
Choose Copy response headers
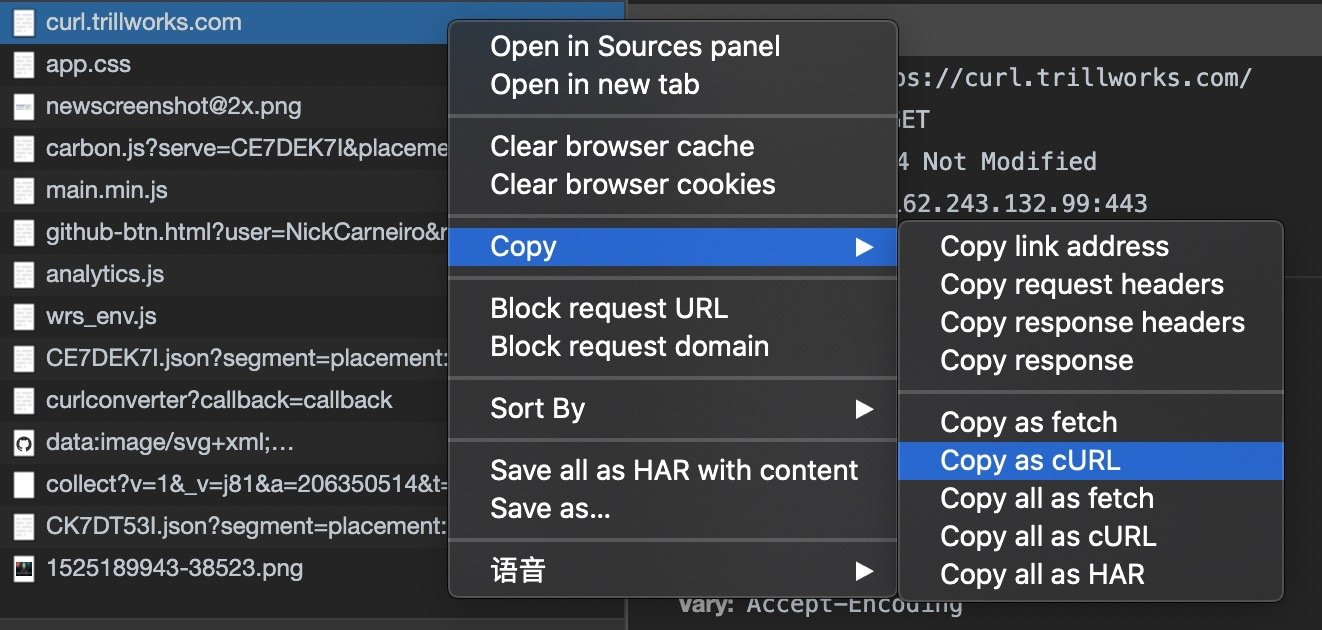(x=1092, y=323)
